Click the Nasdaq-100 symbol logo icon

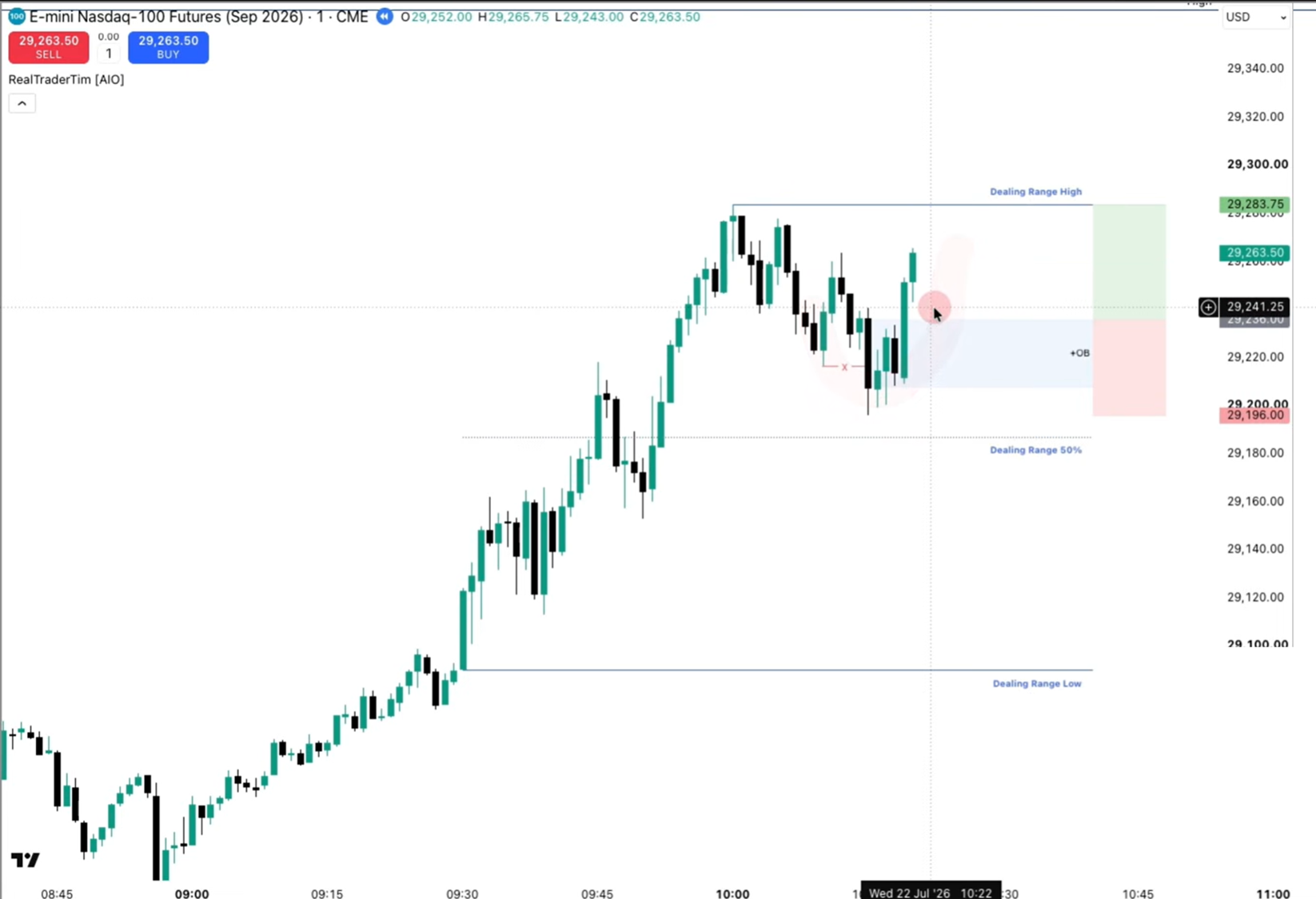pyautogui.click(x=16, y=16)
